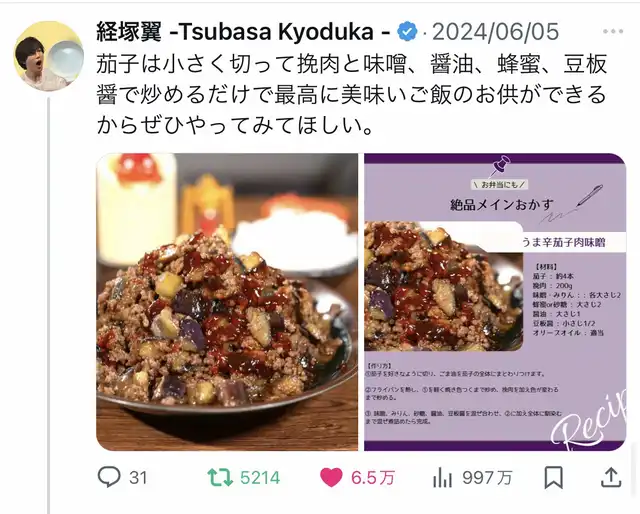Click the 997万 views count
The width and height of the screenshot is (640, 514).
487,477
